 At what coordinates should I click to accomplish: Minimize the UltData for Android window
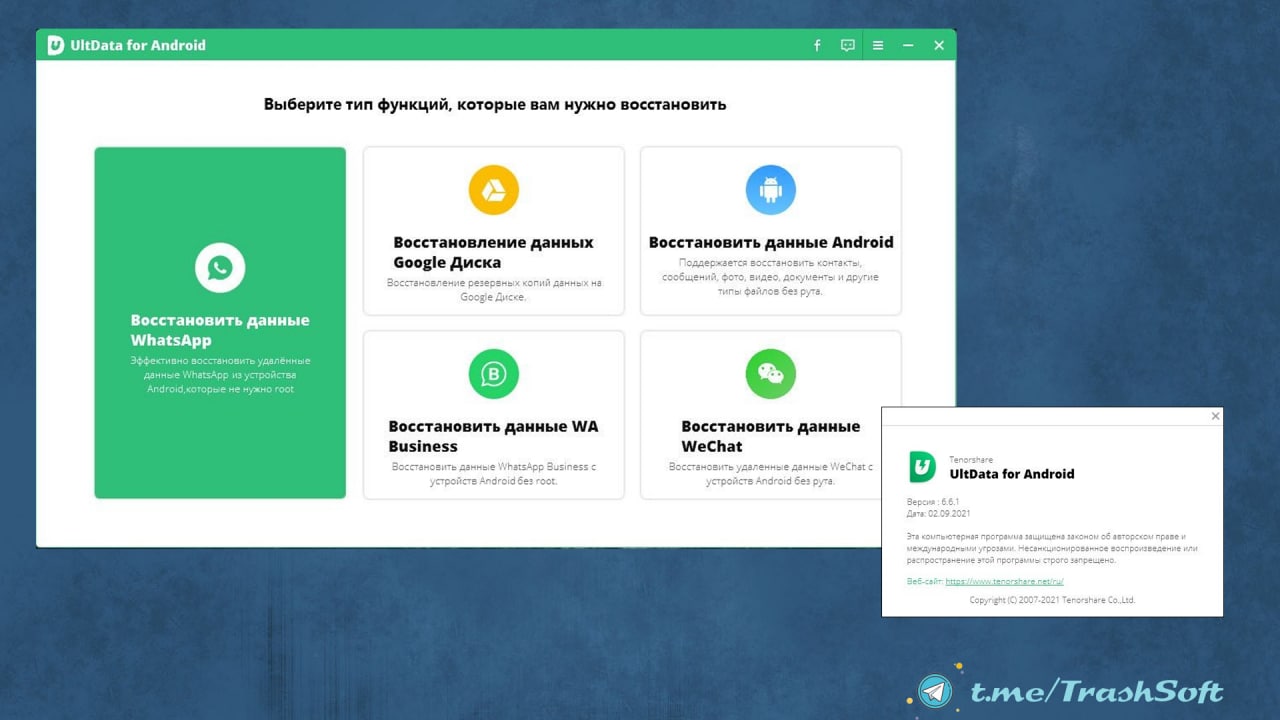pos(908,45)
